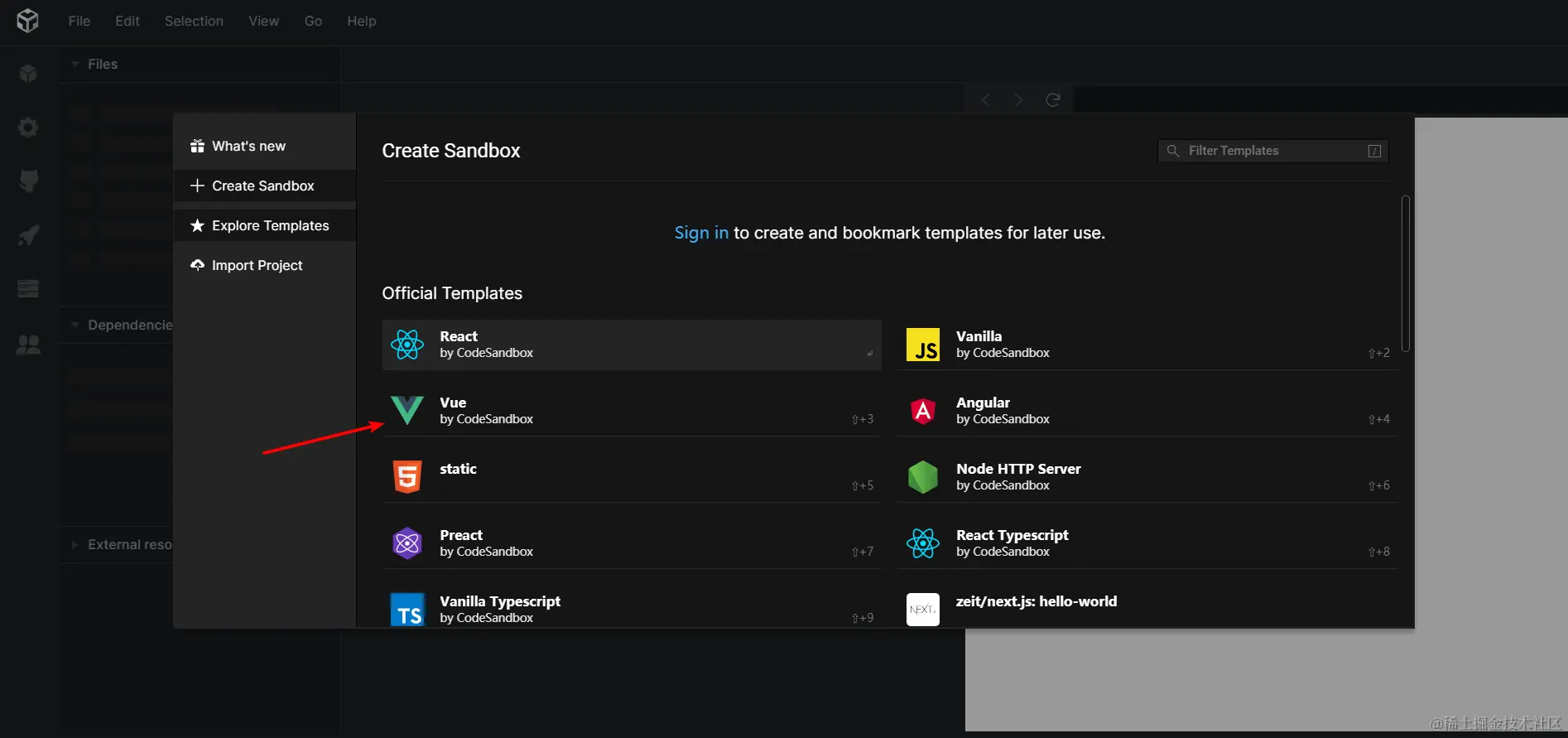The width and height of the screenshot is (1568, 738).
Task: Click the CodeSandbox cube logo
Action: pos(27,21)
